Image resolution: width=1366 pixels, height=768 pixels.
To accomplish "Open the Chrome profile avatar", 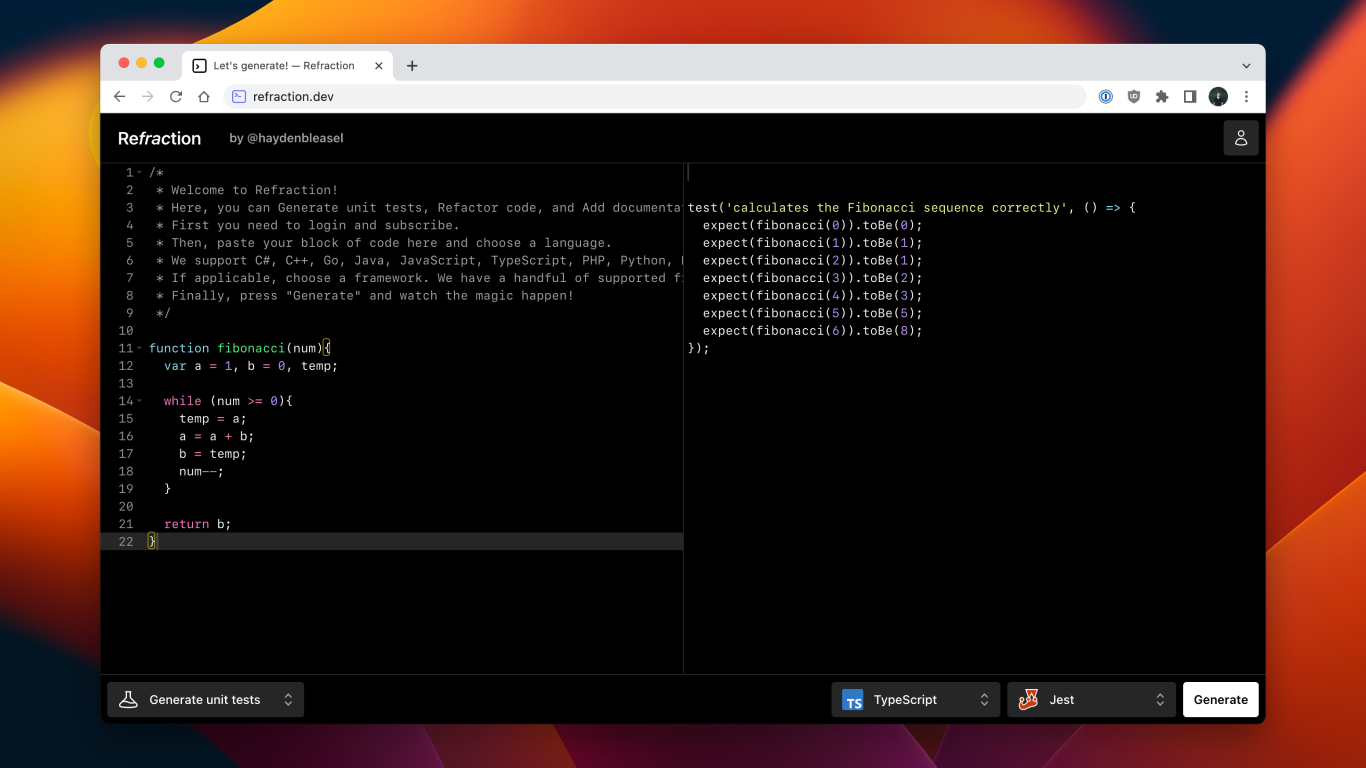I will pyautogui.click(x=1218, y=97).
